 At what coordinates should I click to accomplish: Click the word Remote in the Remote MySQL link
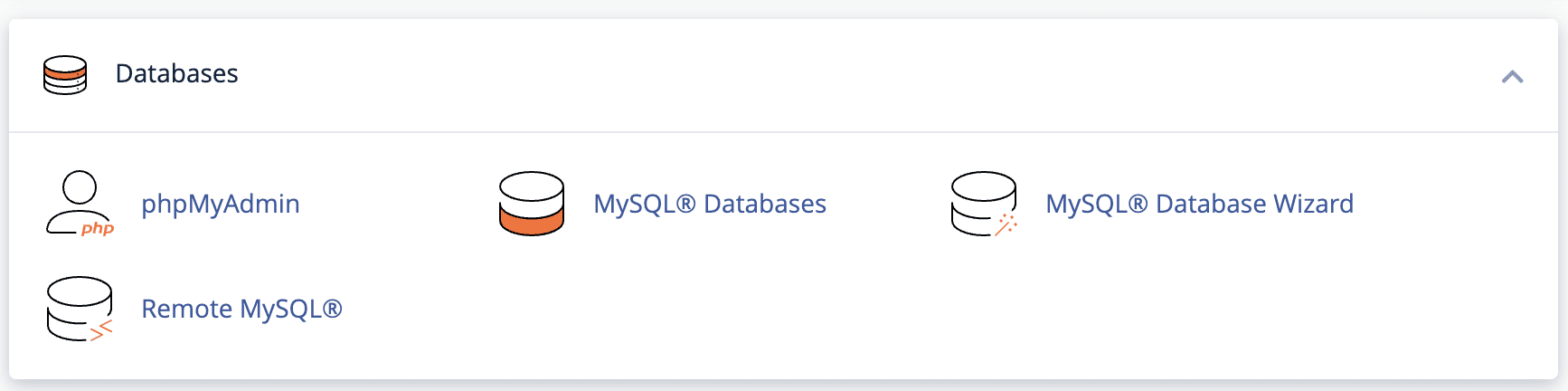pyautogui.click(x=187, y=309)
